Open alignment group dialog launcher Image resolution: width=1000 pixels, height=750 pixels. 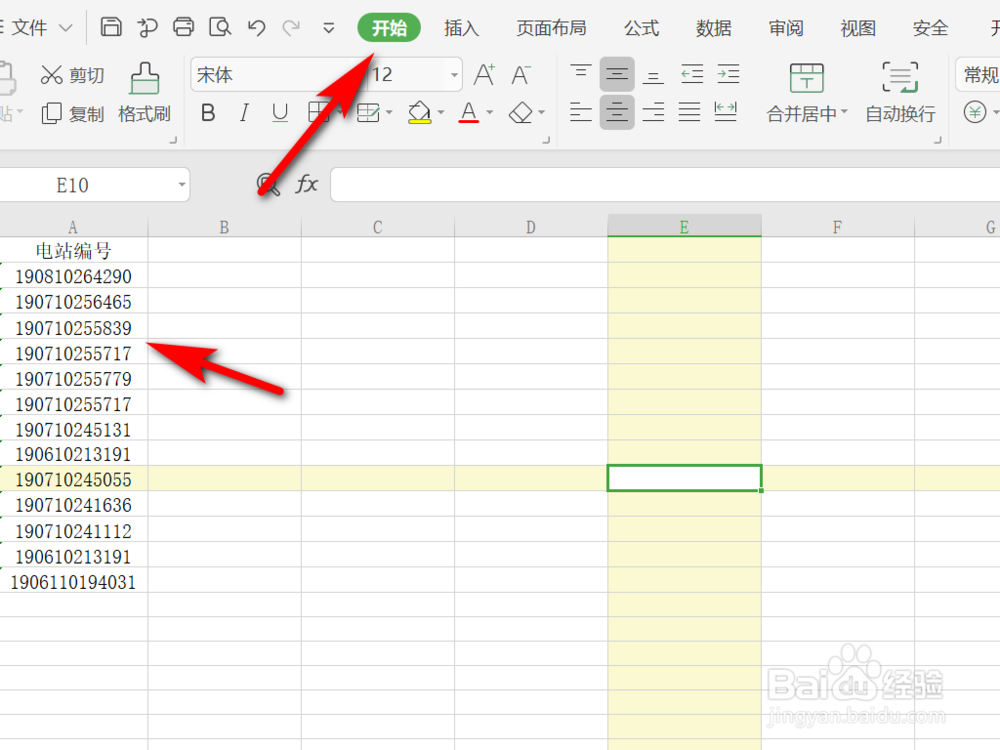tap(938, 140)
